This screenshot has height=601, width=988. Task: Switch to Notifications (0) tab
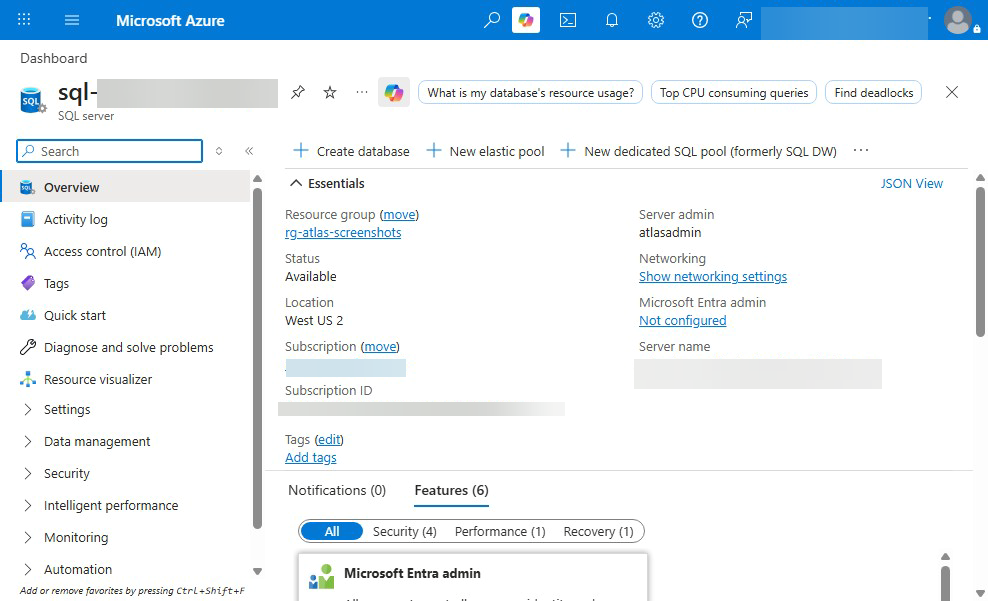[337, 490]
